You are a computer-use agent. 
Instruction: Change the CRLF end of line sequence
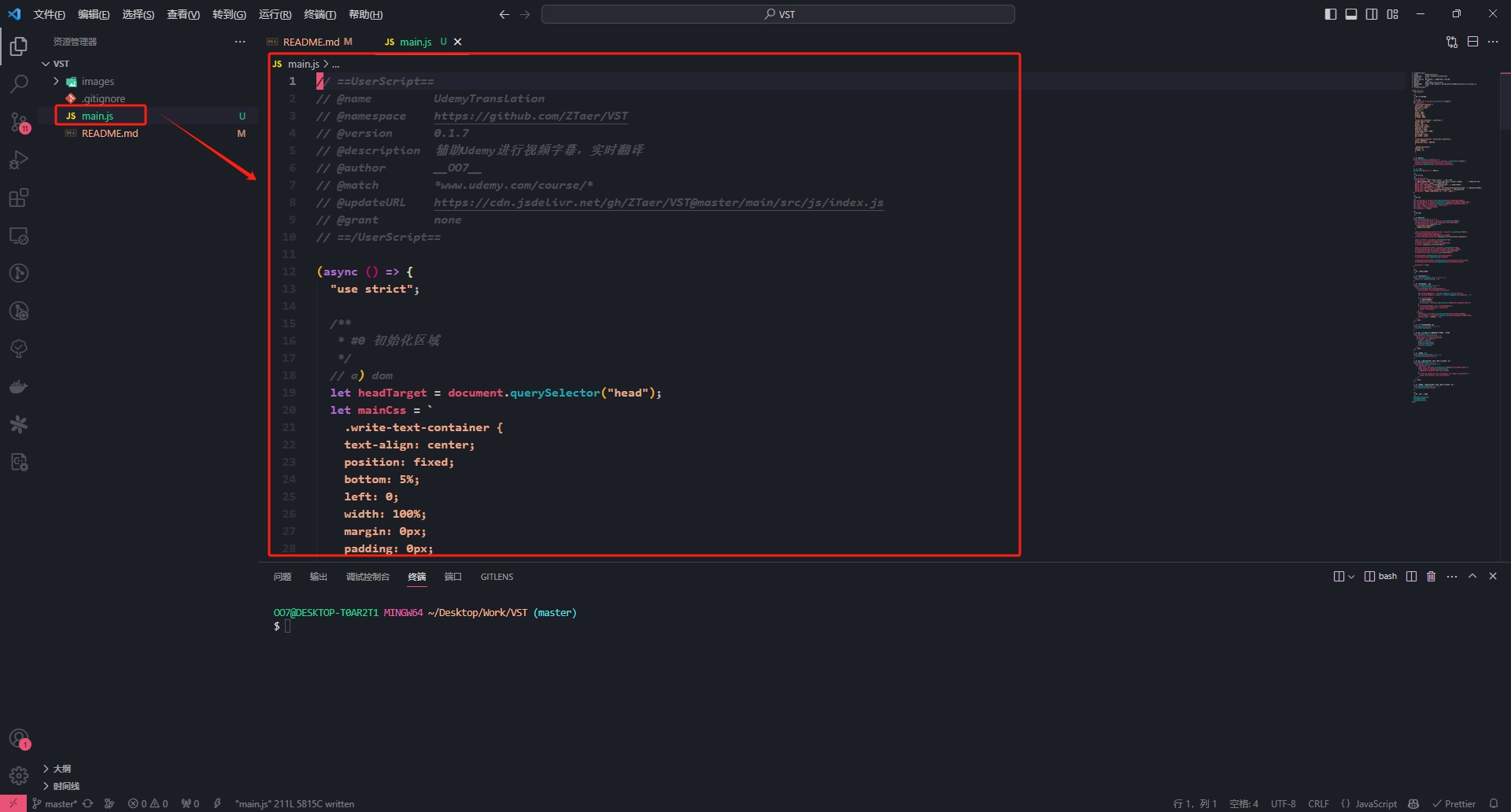tap(1318, 803)
